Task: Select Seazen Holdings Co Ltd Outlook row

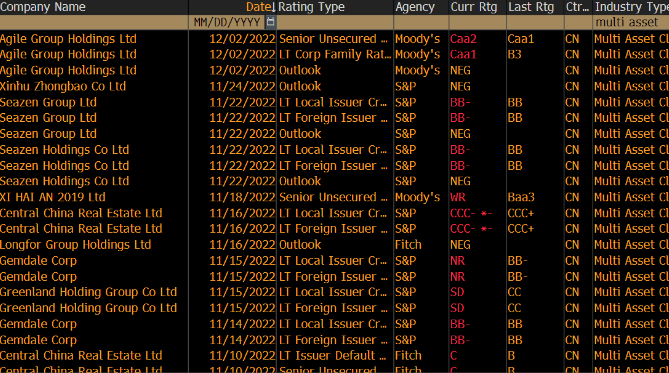Action: click(334, 181)
